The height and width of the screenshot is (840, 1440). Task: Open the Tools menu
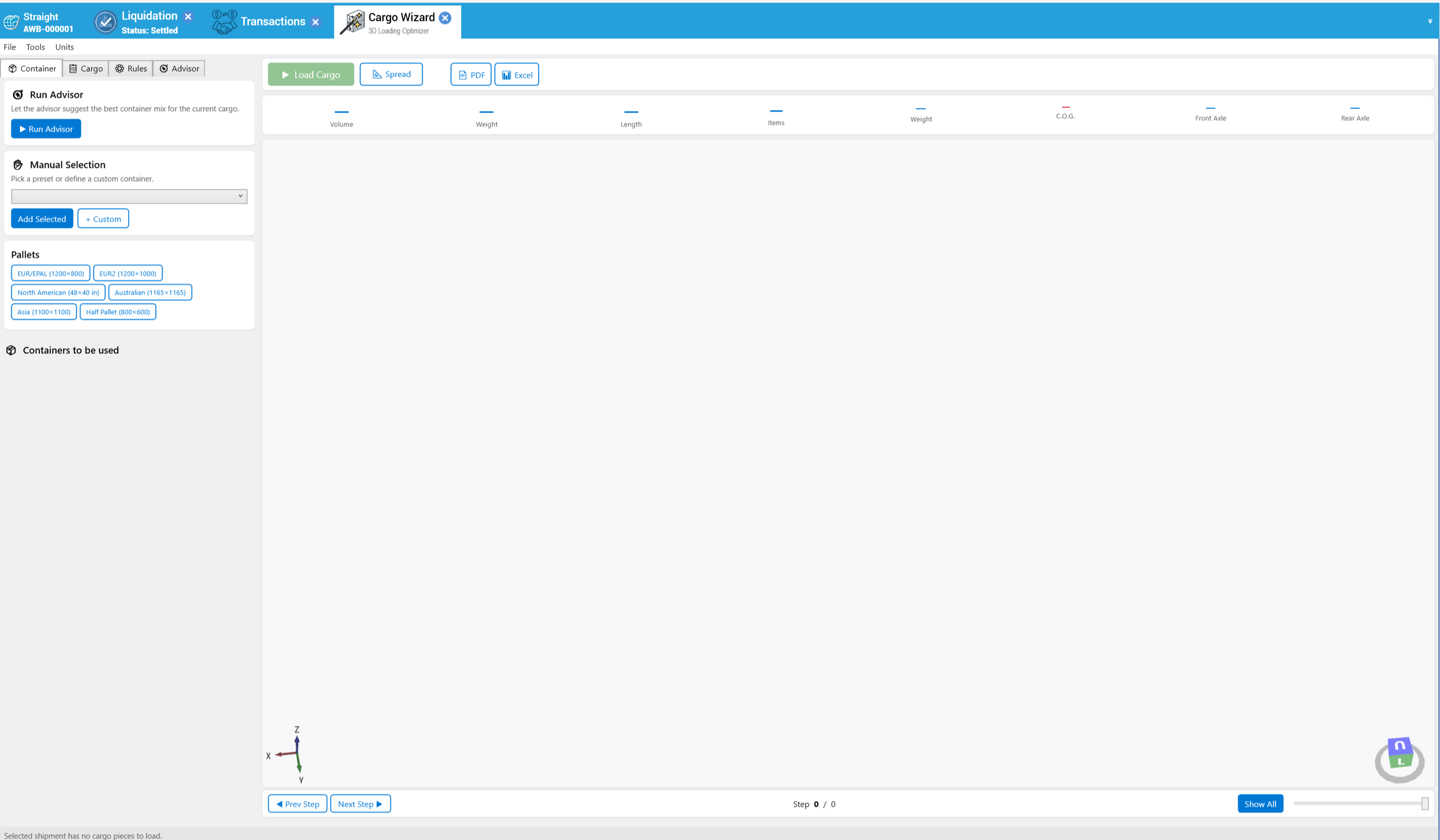tap(35, 47)
